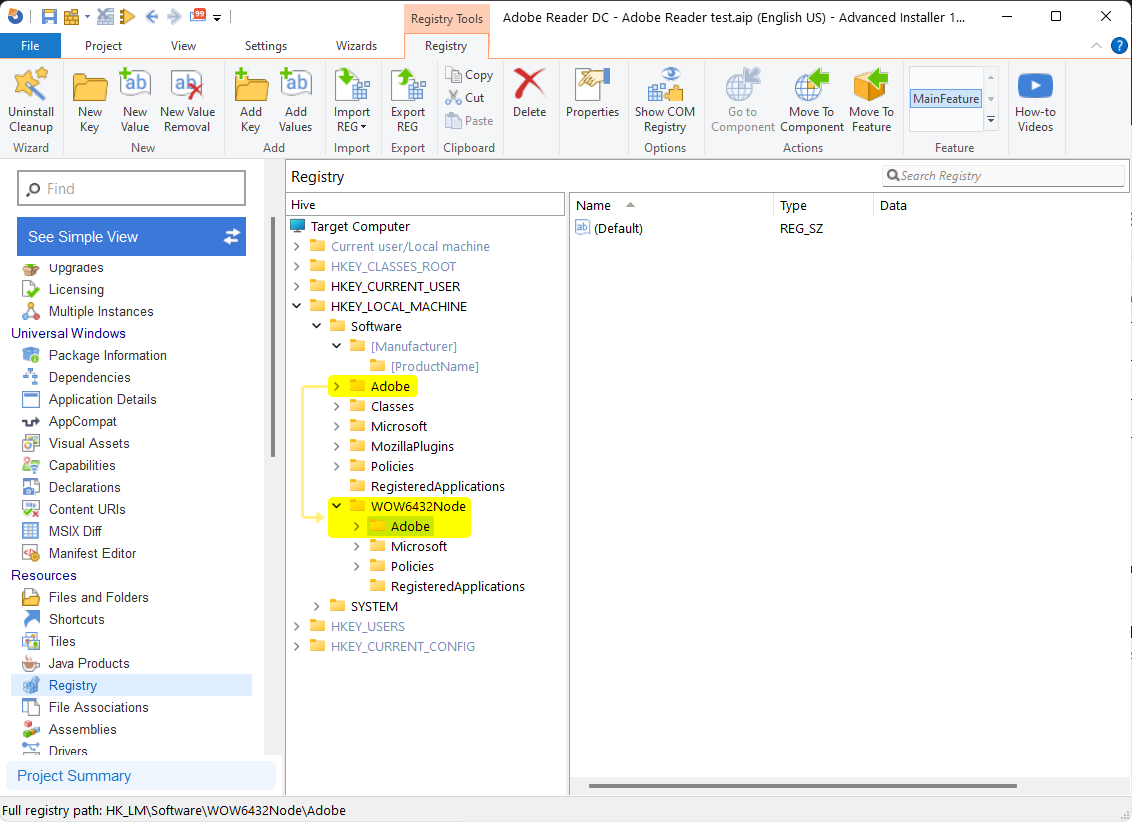
Task: Collapse the WOW6432Node key
Action: [x=336, y=506]
